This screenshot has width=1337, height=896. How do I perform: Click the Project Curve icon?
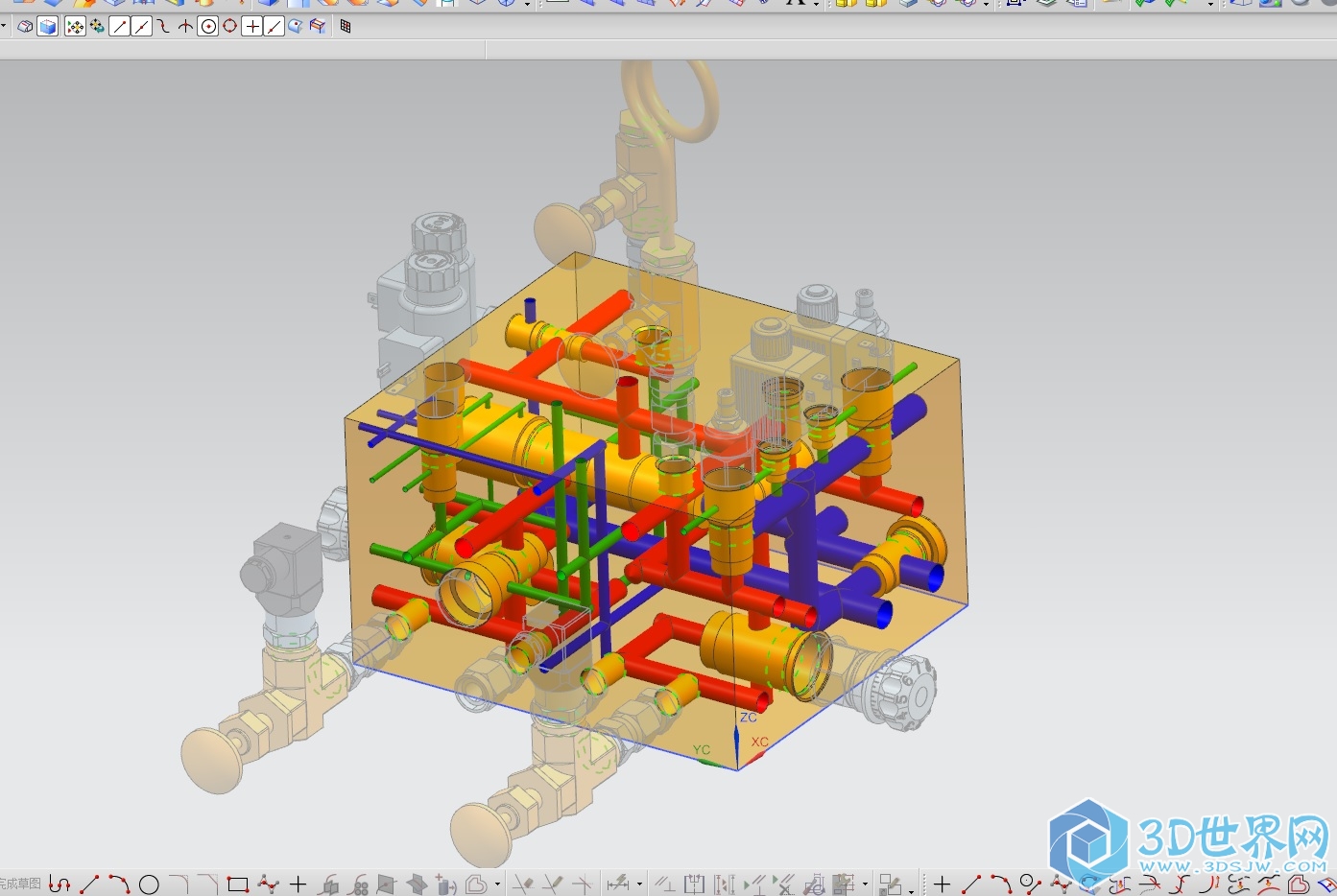[x=386, y=884]
